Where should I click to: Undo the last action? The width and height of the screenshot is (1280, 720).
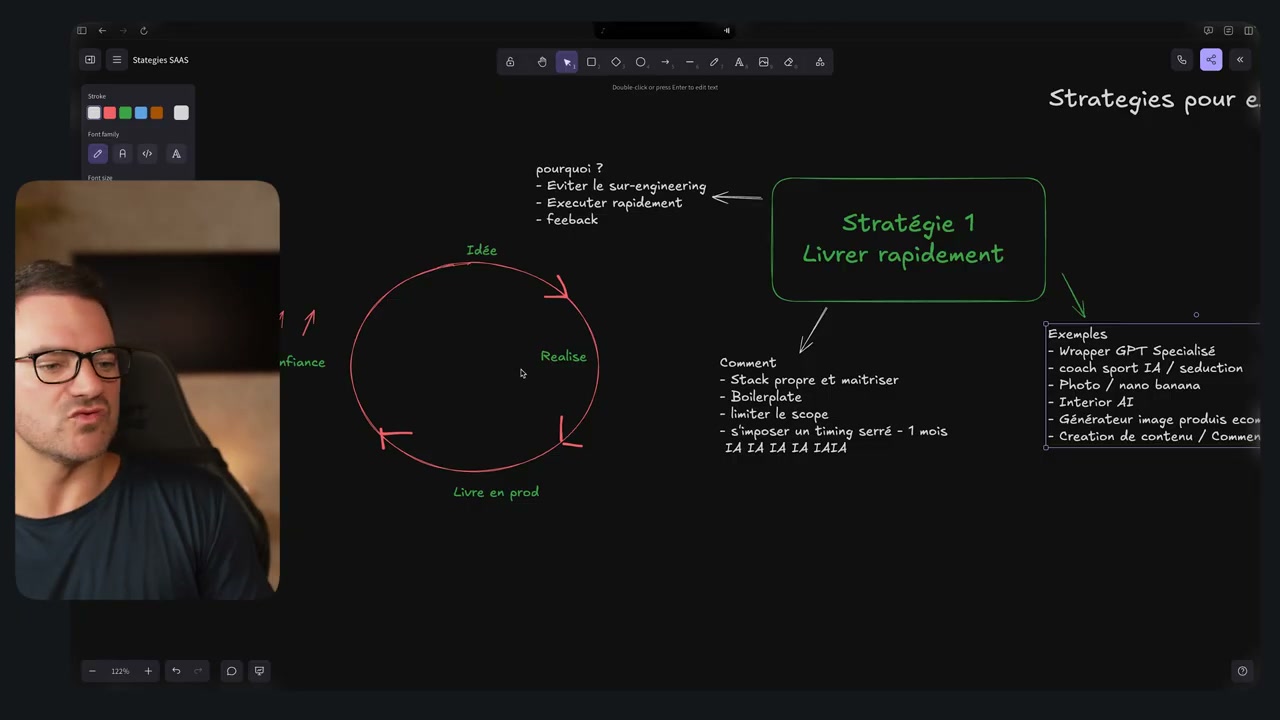click(x=176, y=671)
